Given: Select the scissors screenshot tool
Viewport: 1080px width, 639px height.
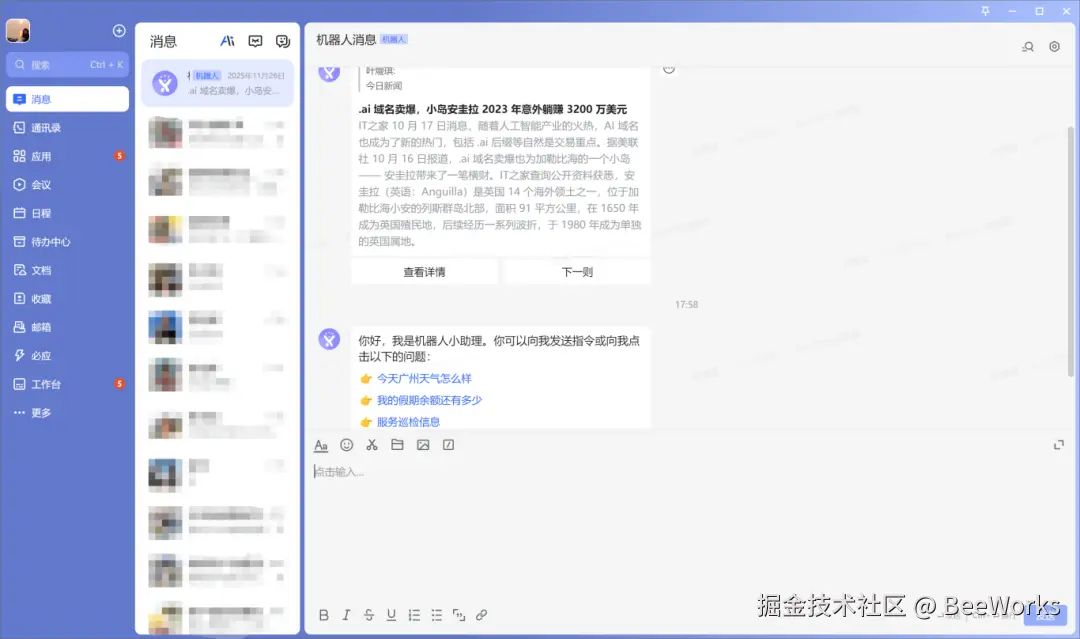Looking at the screenshot, I should (371, 445).
